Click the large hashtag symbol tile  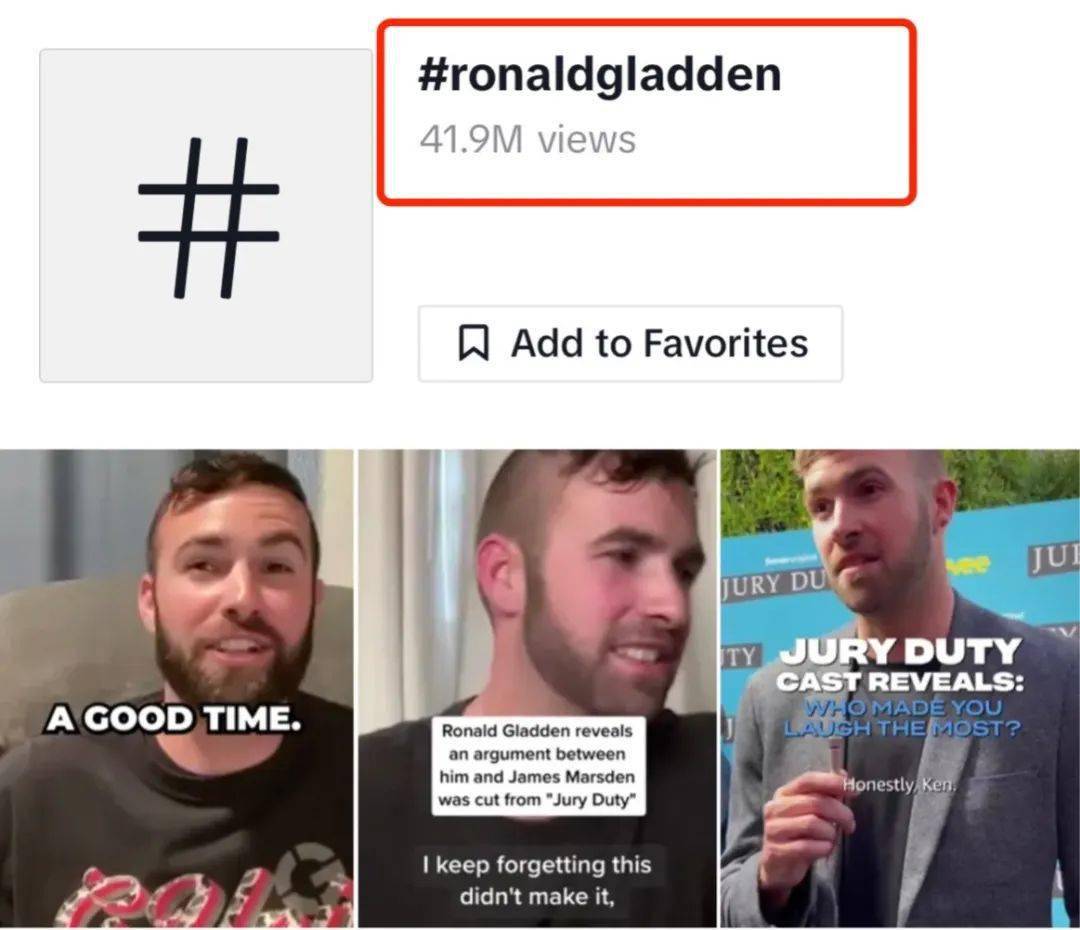coord(206,216)
